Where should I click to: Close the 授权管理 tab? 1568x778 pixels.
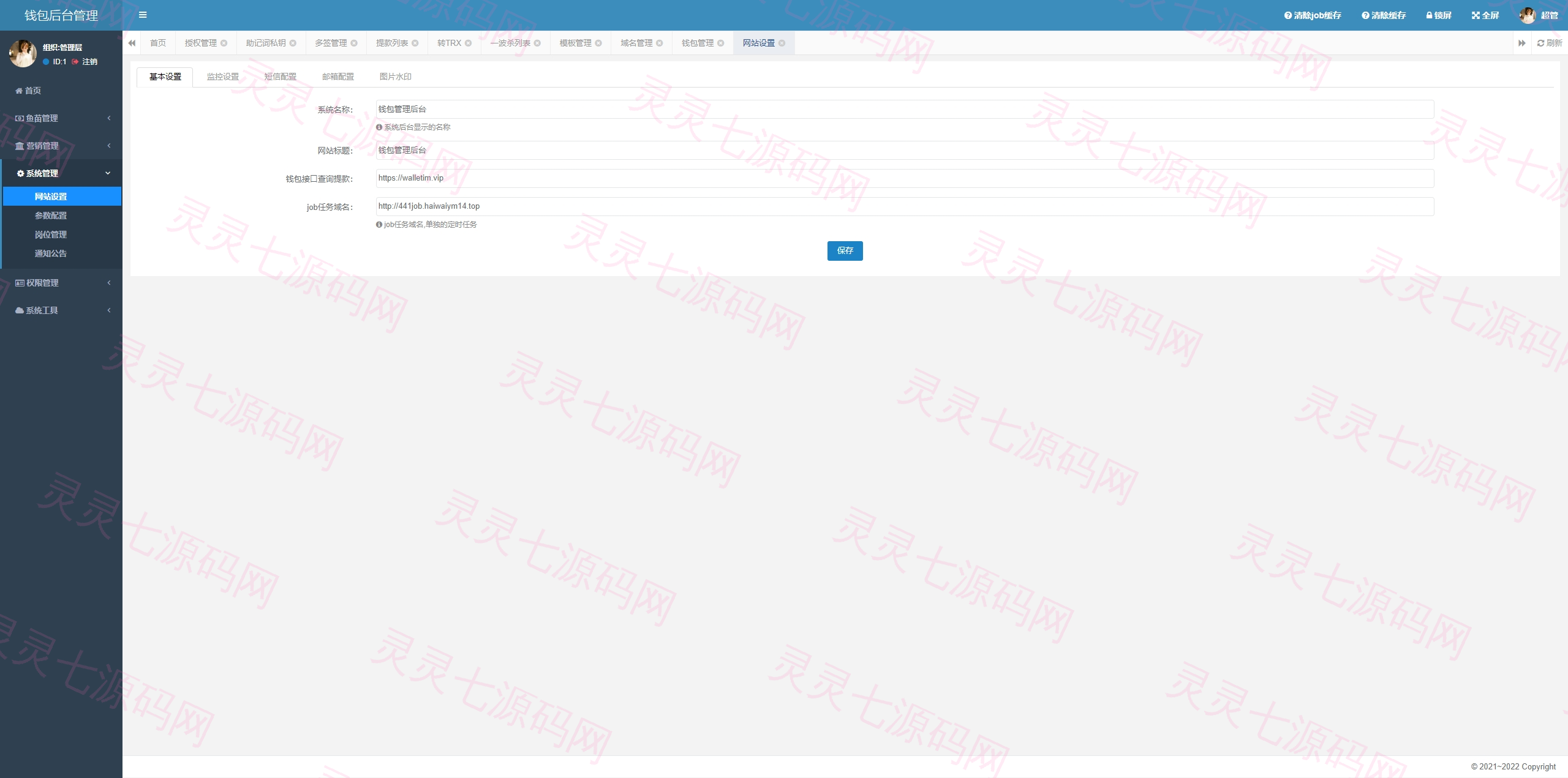click(224, 43)
